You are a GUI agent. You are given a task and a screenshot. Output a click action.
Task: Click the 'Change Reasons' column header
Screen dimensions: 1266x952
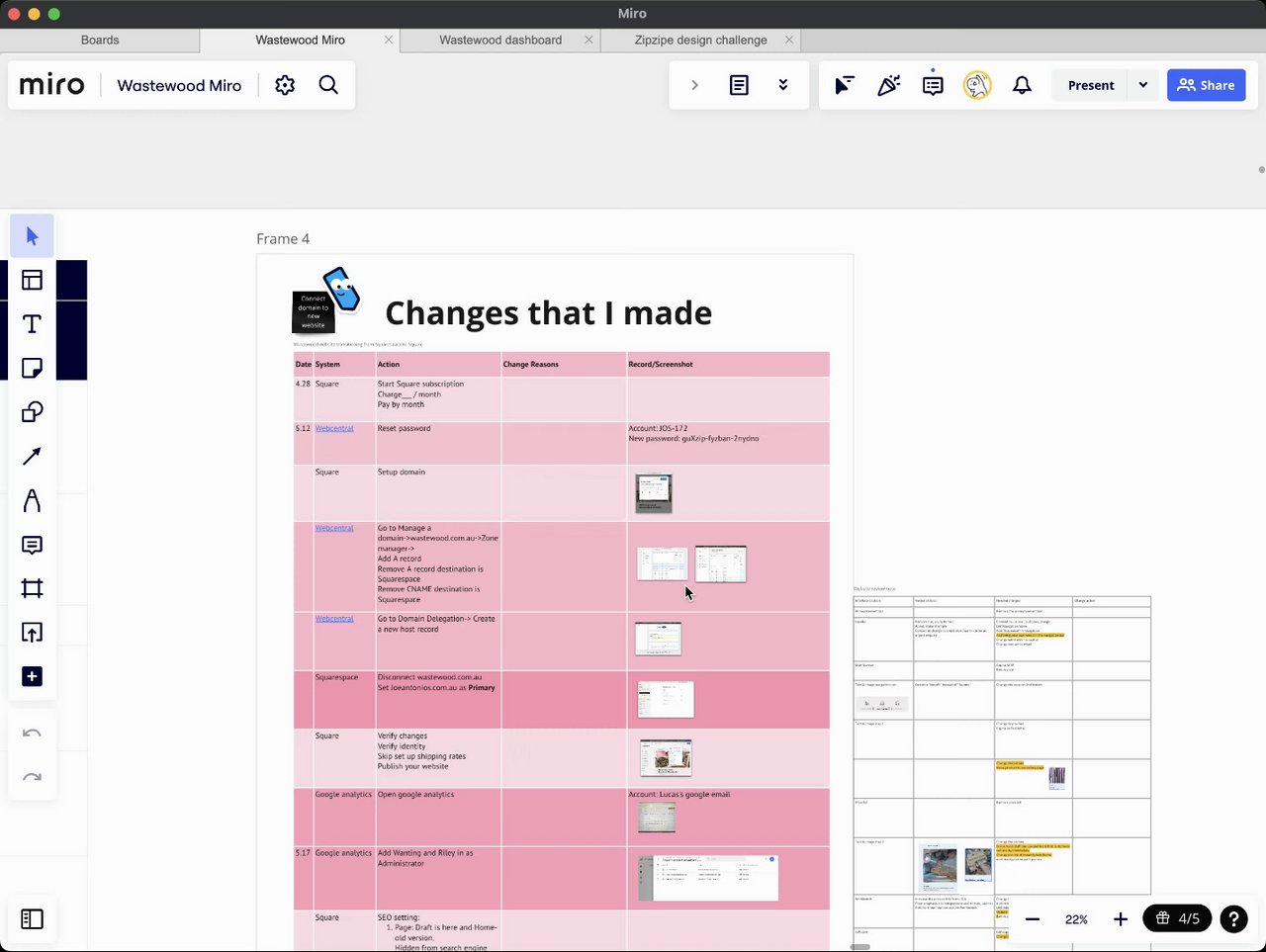531,365
